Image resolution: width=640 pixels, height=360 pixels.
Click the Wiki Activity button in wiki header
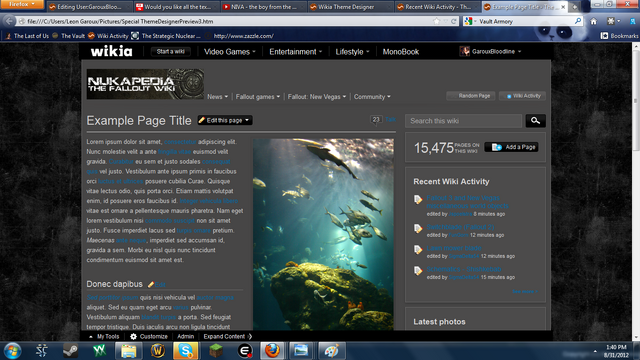pos(522,96)
